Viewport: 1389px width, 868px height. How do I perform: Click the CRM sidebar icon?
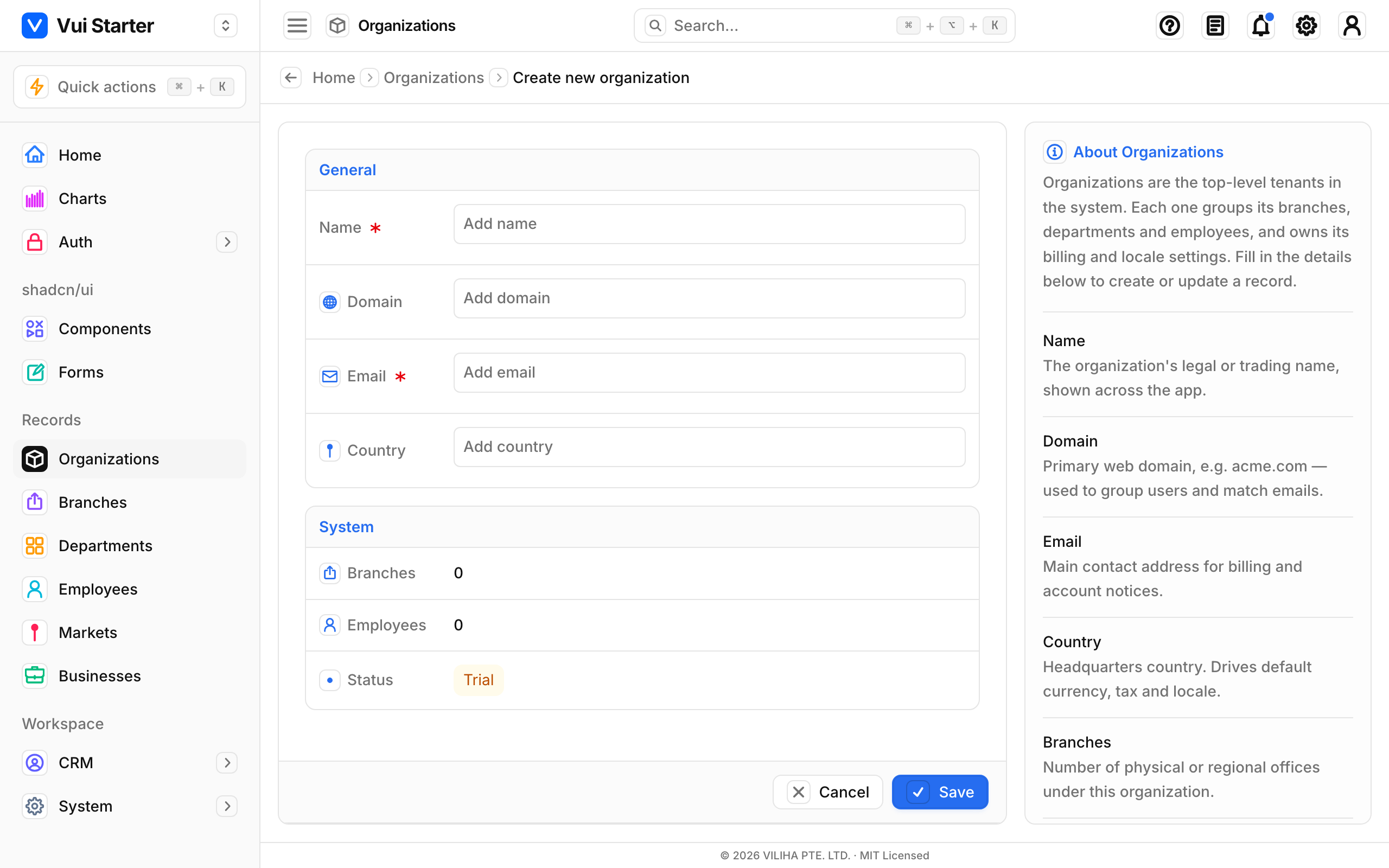[34, 762]
